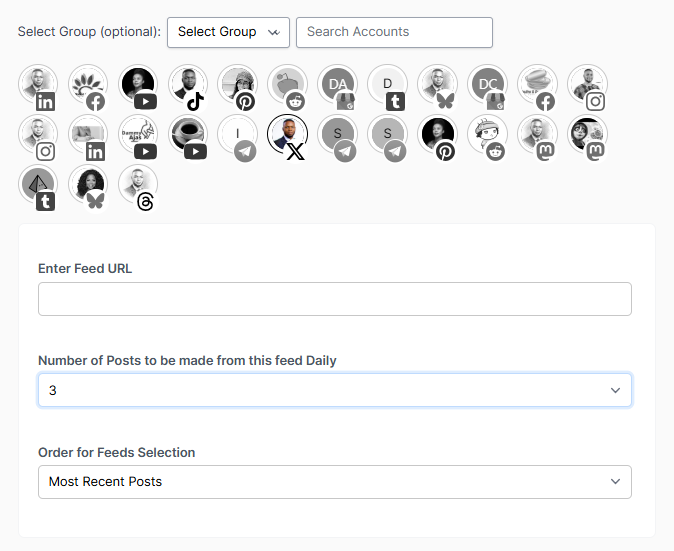The height and width of the screenshot is (551, 674).
Task: Select the TikTok account avatar
Action: point(188,84)
